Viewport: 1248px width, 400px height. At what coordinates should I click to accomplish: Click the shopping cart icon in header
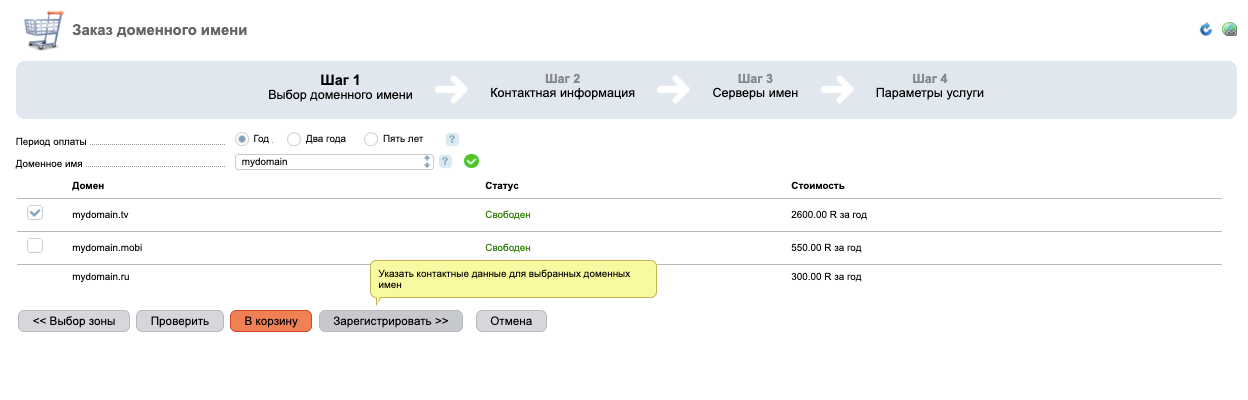click(41, 31)
